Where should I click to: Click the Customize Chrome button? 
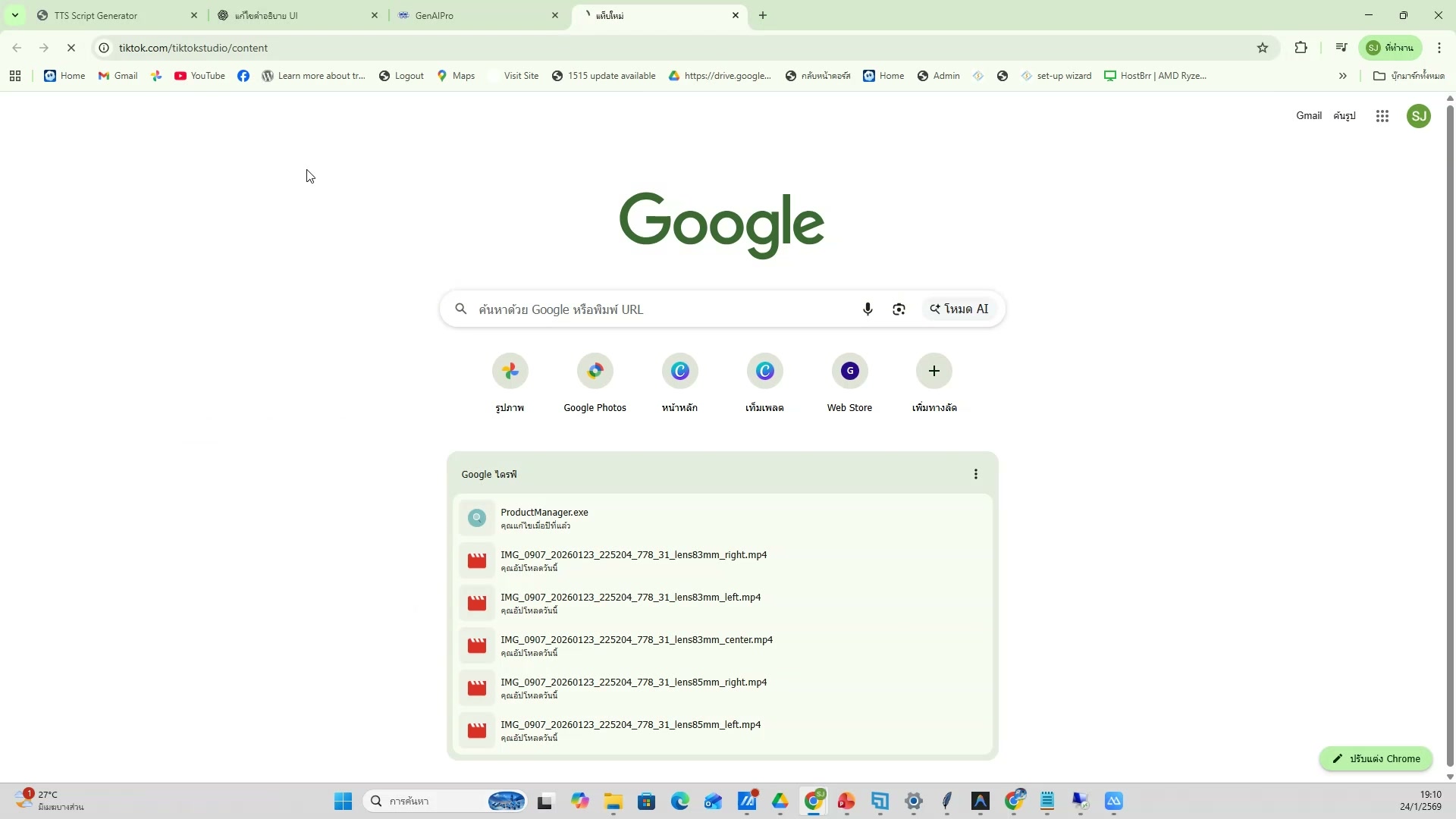point(1376,758)
